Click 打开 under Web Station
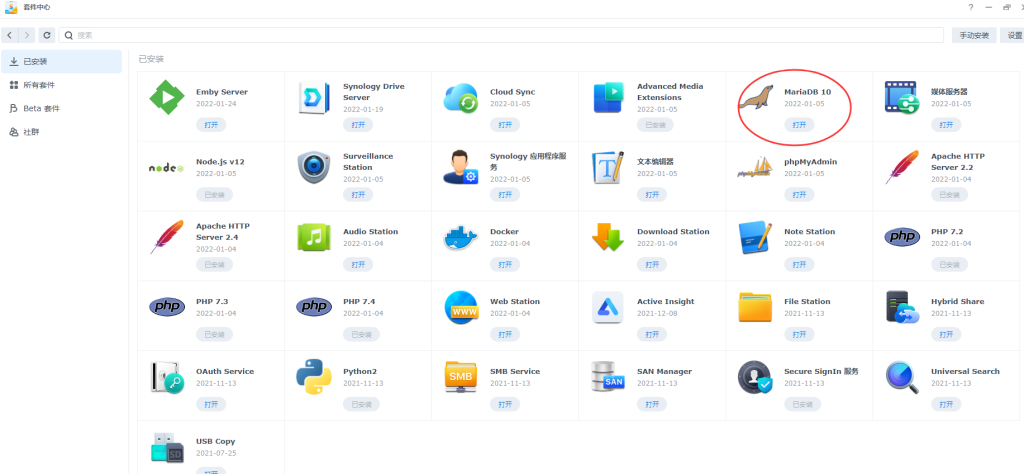1024x474 pixels. click(x=505, y=334)
